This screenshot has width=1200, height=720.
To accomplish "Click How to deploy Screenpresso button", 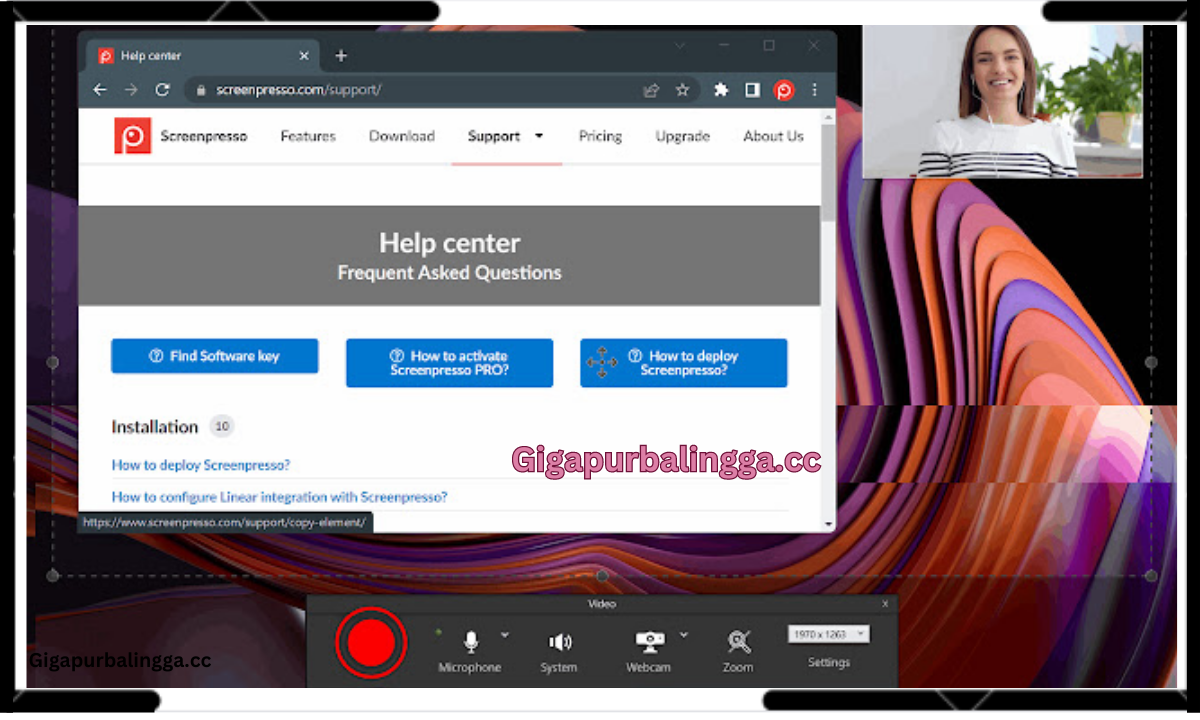I will point(684,363).
